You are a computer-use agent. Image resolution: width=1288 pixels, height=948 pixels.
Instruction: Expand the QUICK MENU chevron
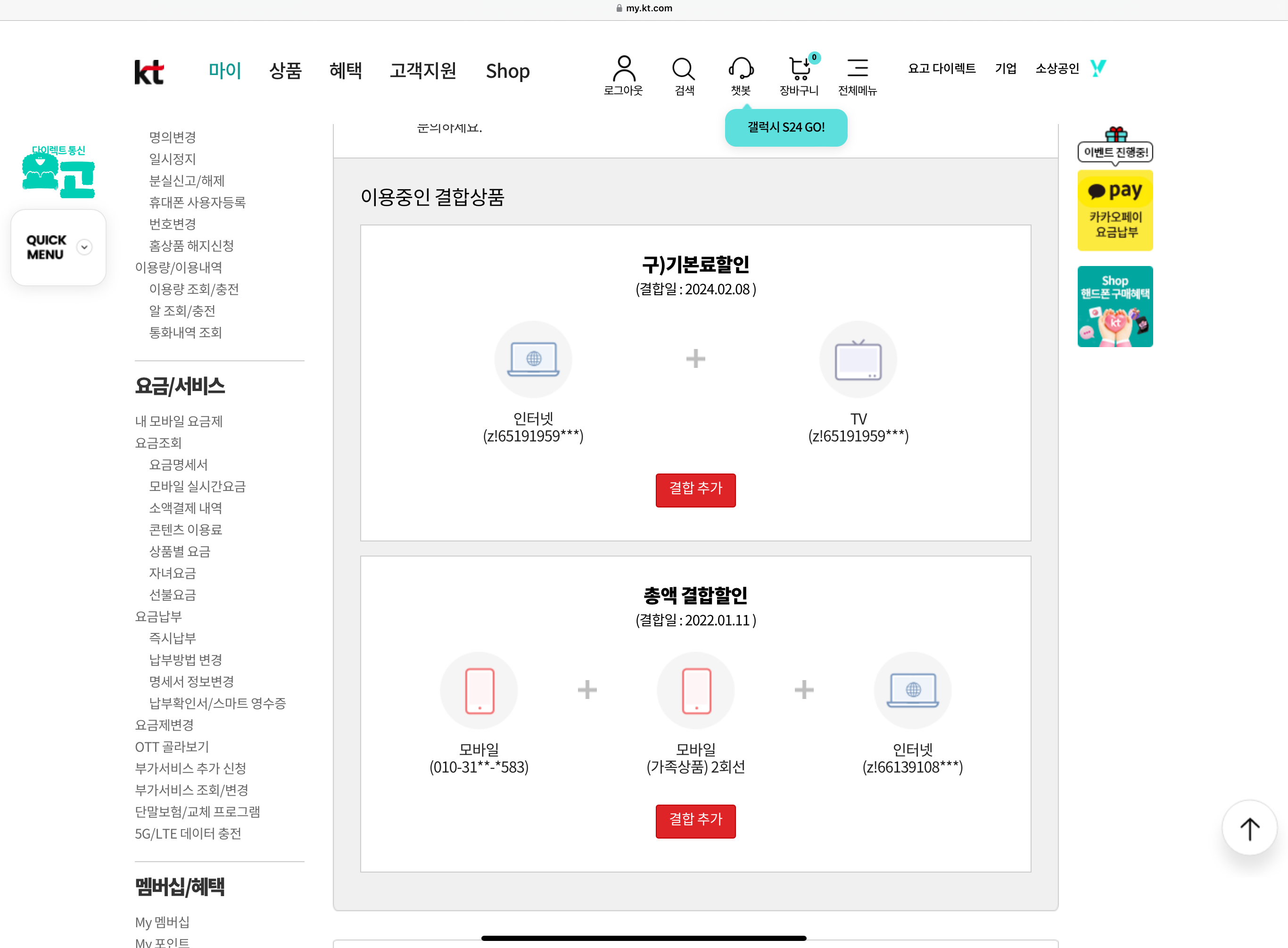[x=84, y=247]
